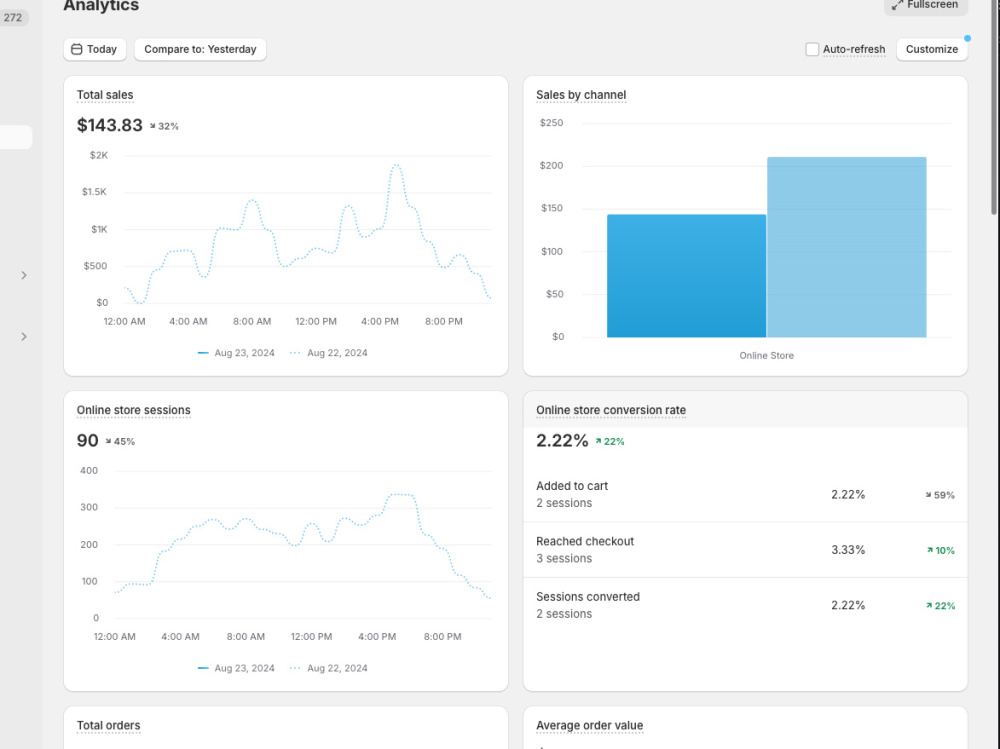Expand the upper sidebar chevron
The image size is (1000, 749).
[x=24, y=275]
